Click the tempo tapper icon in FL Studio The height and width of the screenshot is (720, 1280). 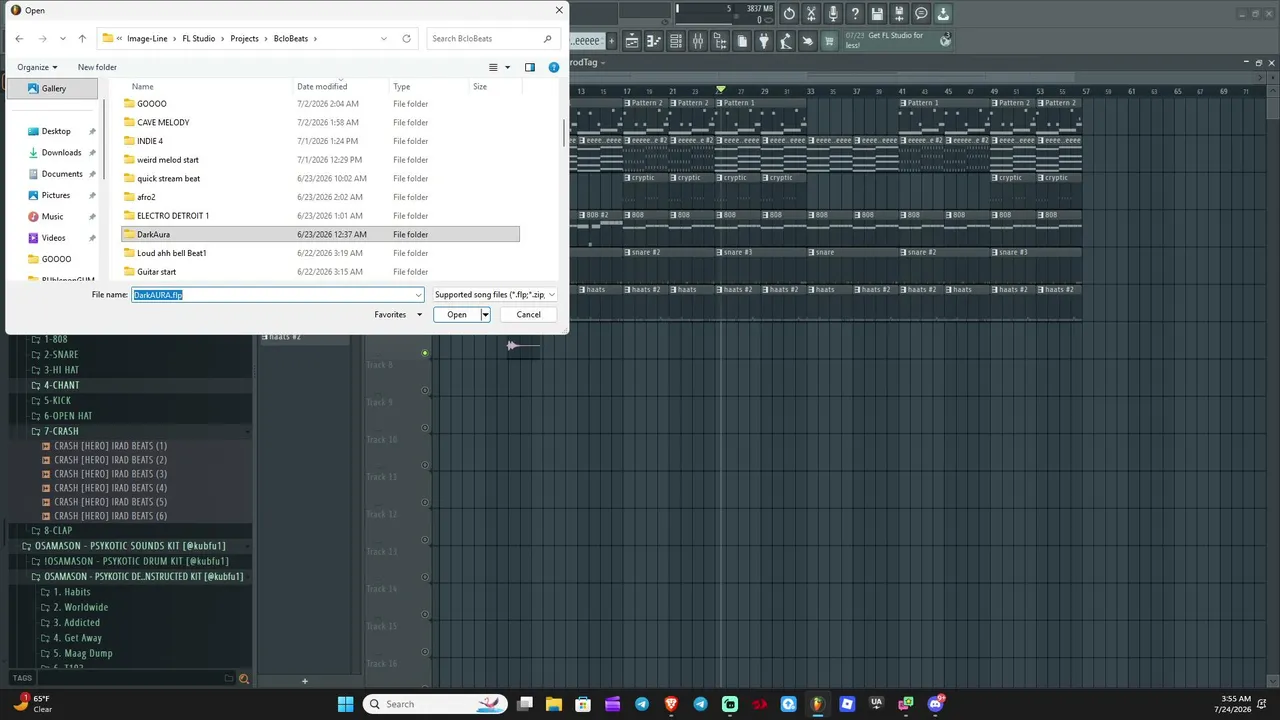point(786,41)
